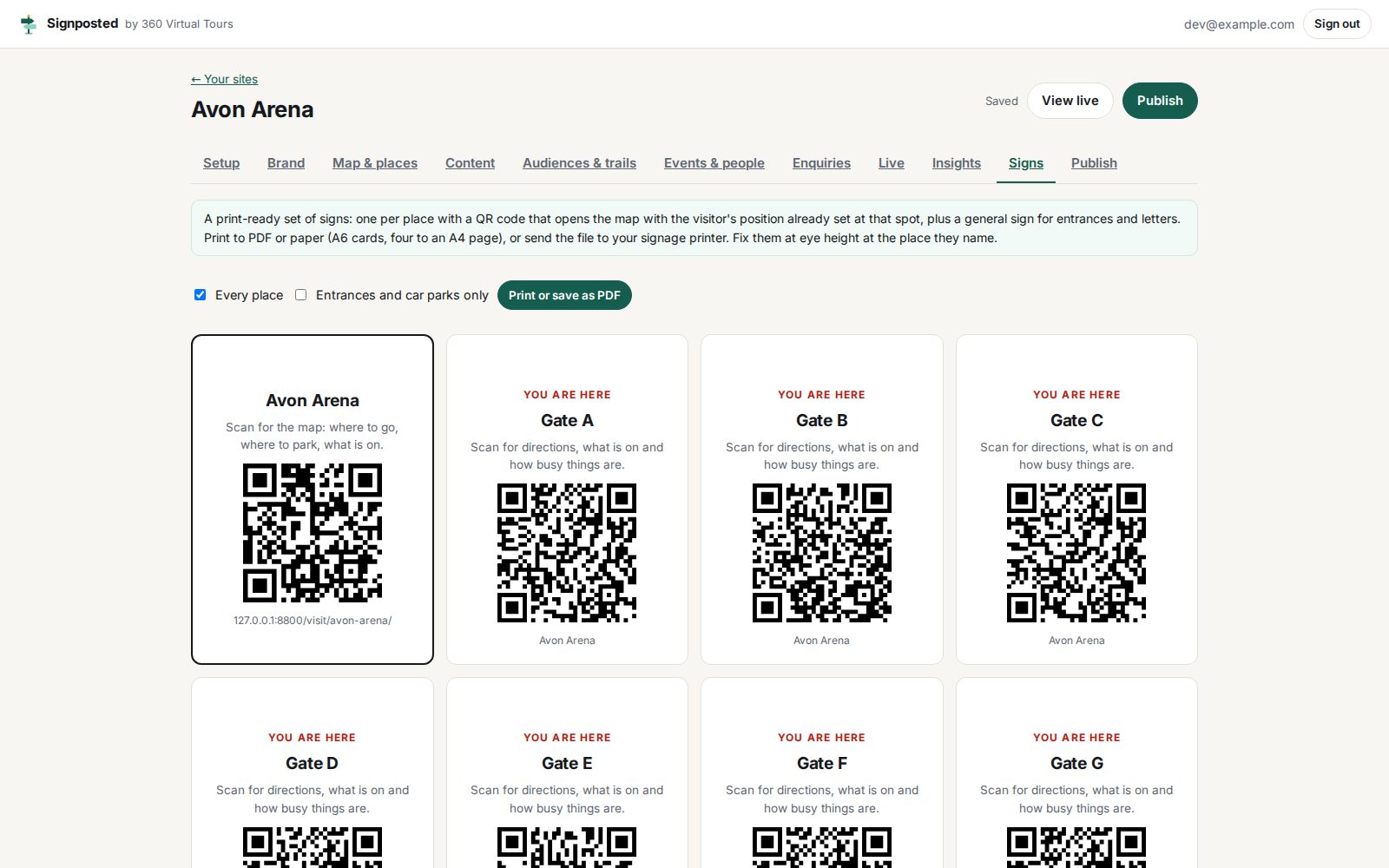Click the print-ready signs info banner

click(694, 228)
